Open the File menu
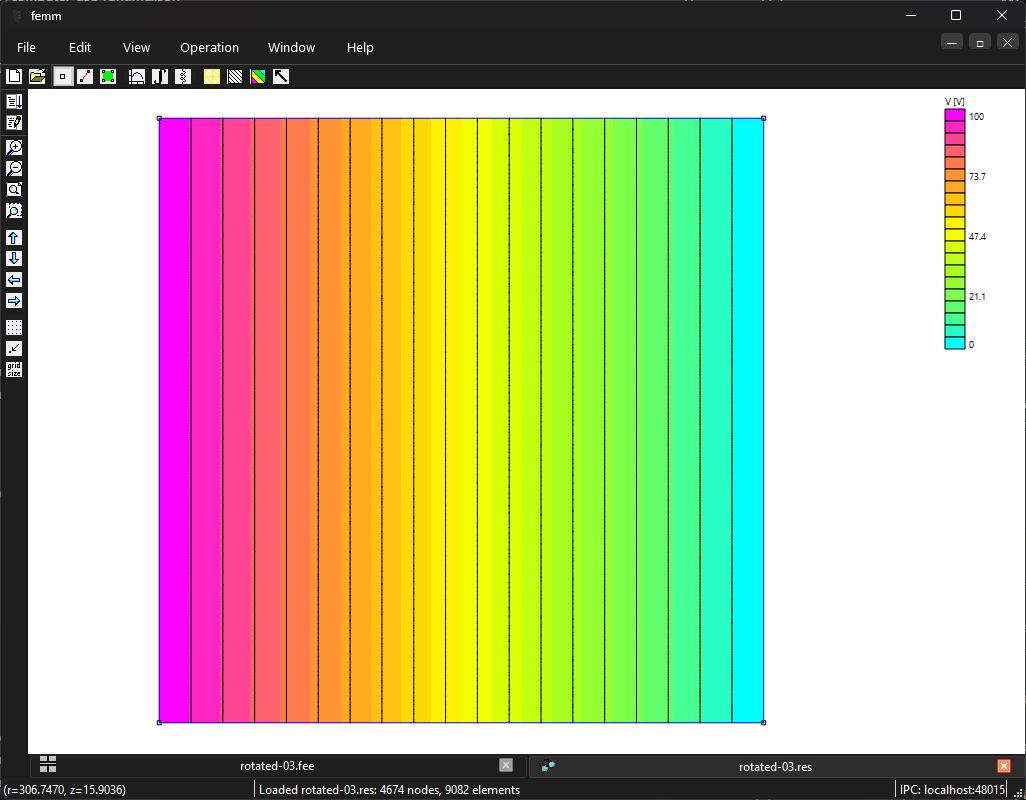The height and width of the screenshot is (800, 1026). click(x=26, y=48)
